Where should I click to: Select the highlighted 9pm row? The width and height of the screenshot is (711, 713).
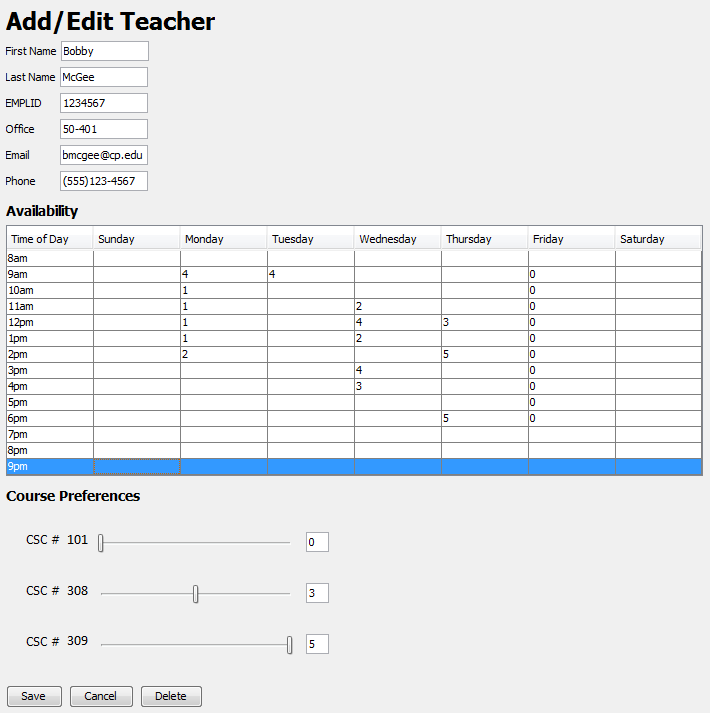point(50,467)
